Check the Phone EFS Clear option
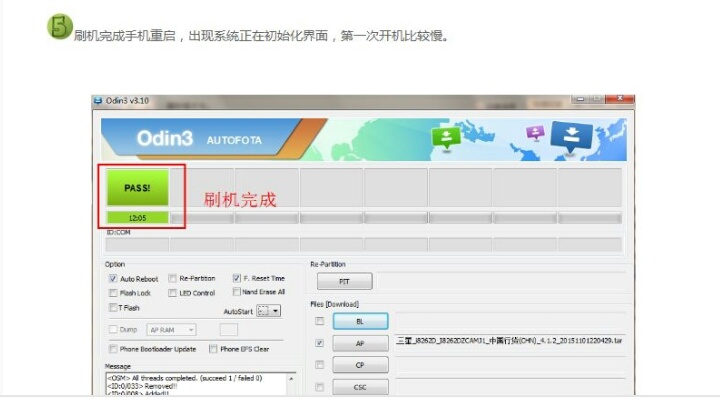This screenshot has height=402, width=720. (x=213, y=349)
